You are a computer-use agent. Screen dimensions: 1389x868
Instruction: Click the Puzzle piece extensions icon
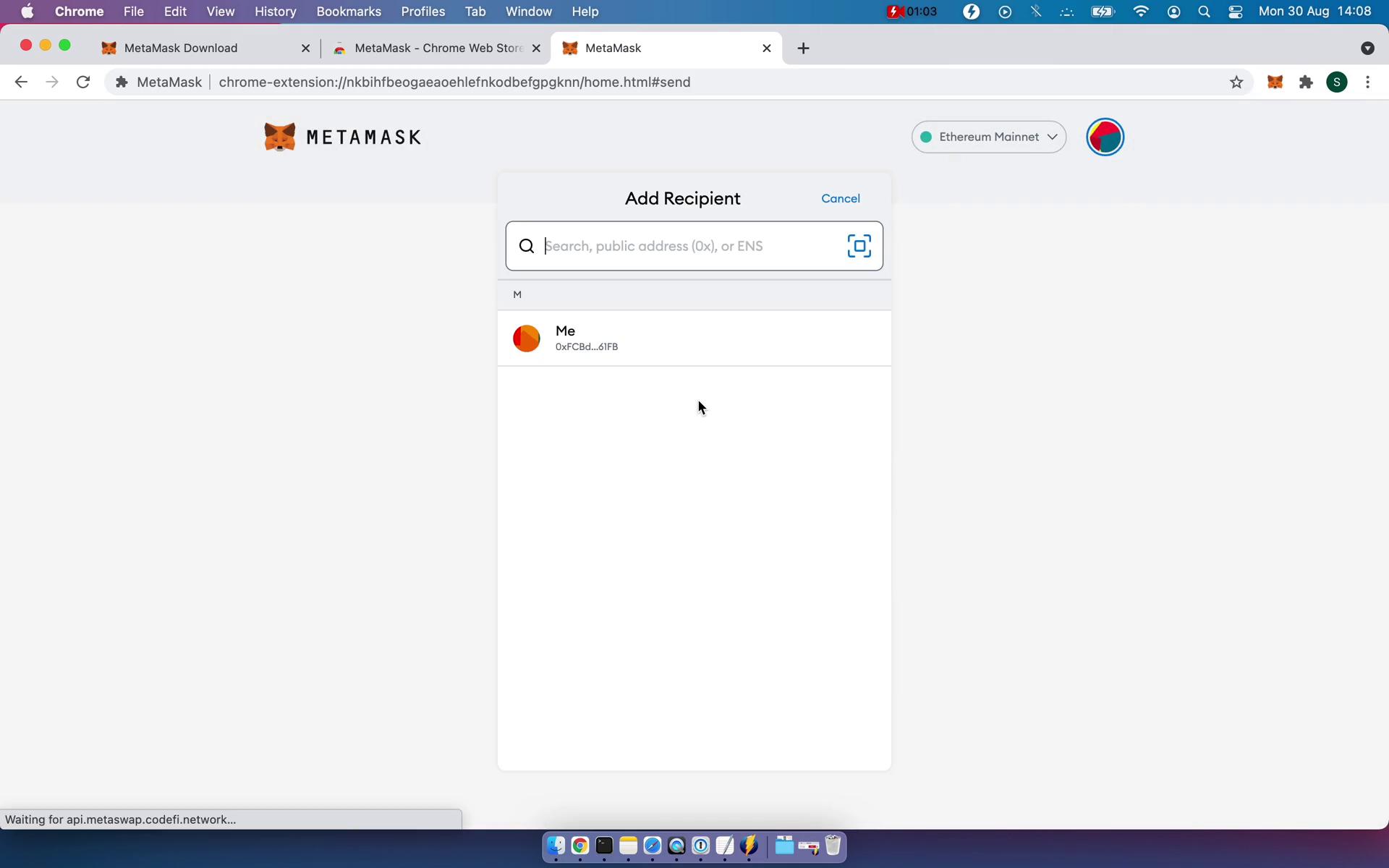[1306, 82]
